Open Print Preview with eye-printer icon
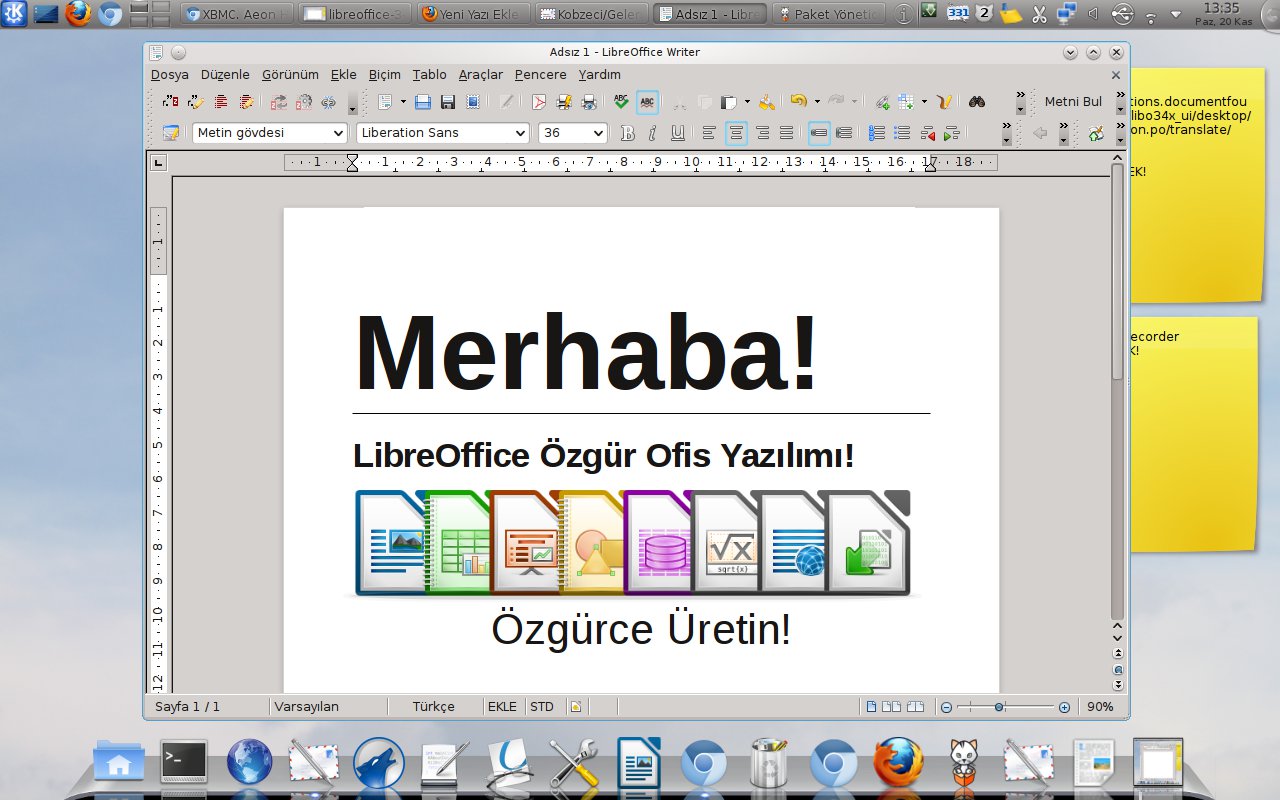This screenshot has height=800, width=1280. pyautogui.click(x=589, y=101)
